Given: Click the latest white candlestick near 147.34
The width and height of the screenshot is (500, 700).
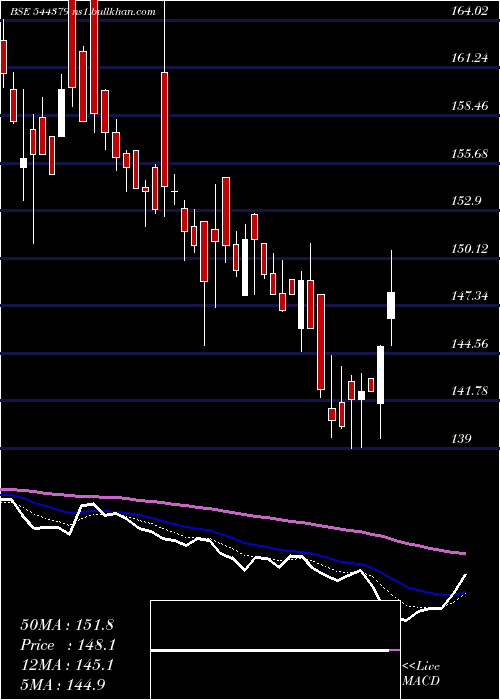Looking at the screenshot, I should (x=391, y=305).
